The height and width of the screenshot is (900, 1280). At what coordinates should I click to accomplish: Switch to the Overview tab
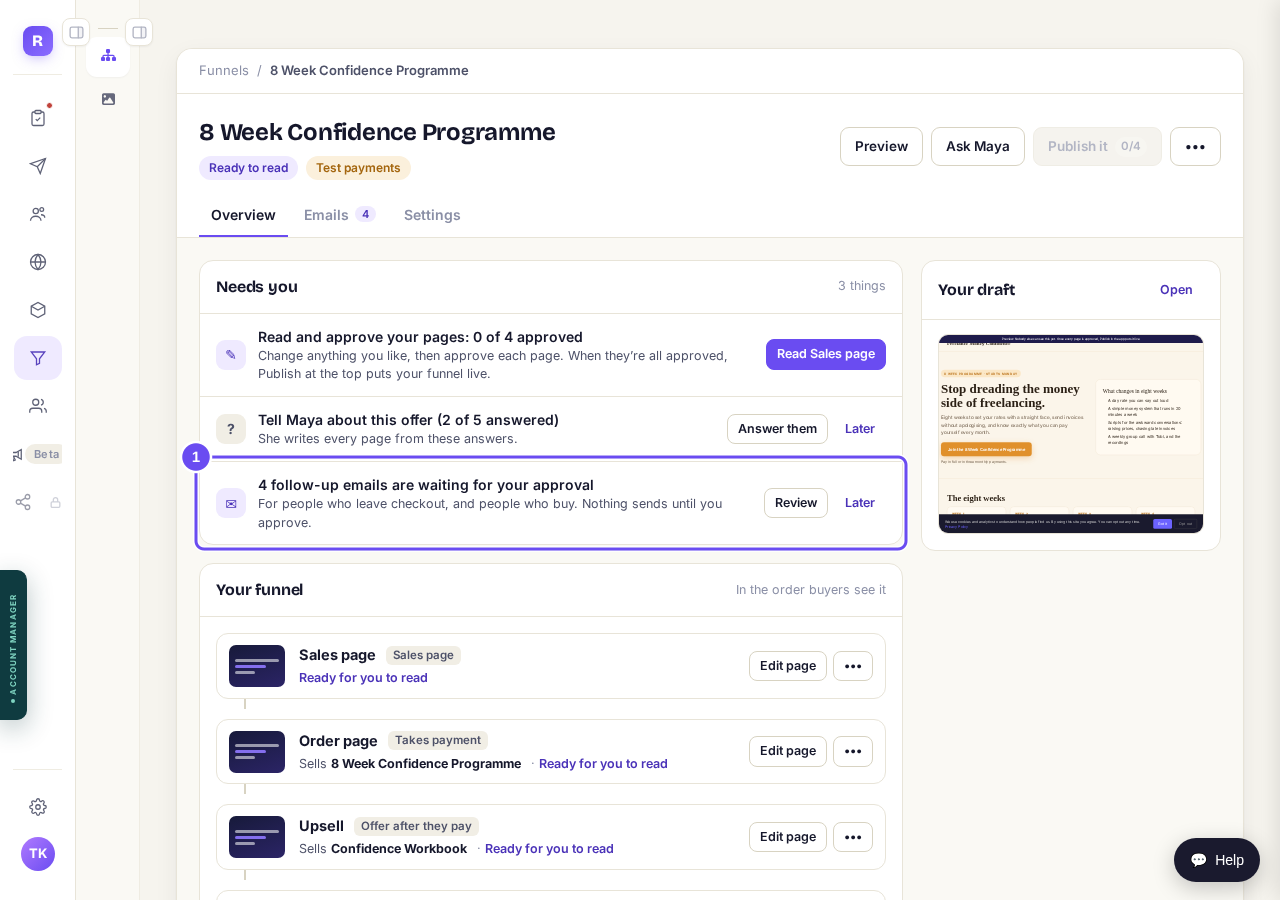click(243, 215)
